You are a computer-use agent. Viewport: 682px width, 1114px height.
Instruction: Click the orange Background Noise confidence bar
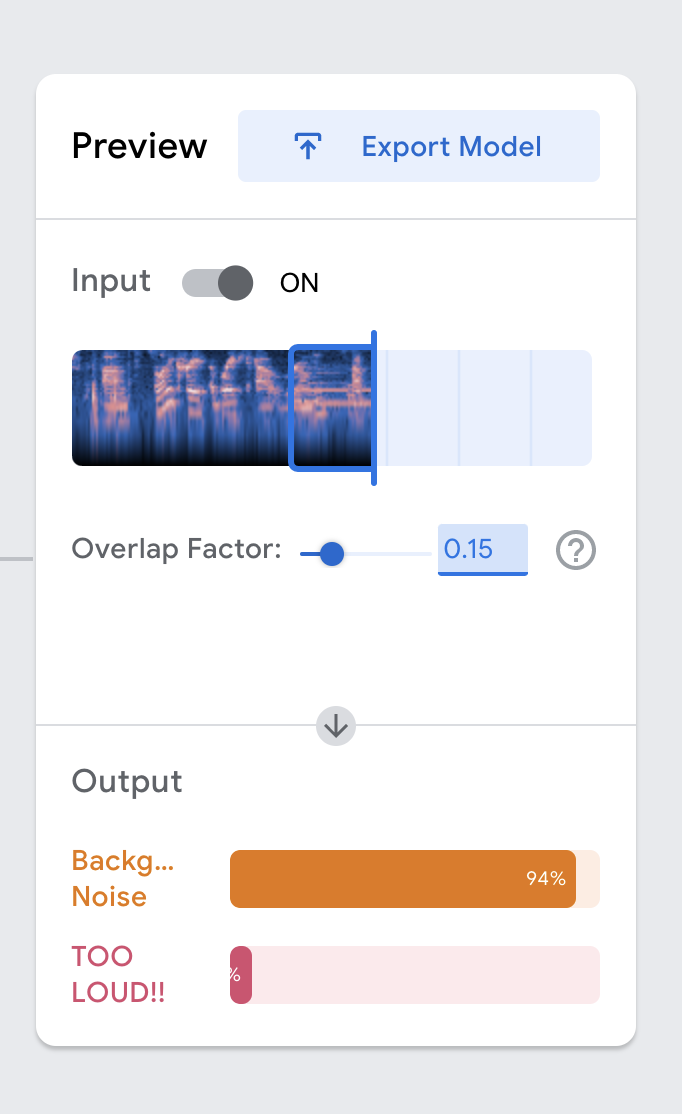[x=400, y=879]
